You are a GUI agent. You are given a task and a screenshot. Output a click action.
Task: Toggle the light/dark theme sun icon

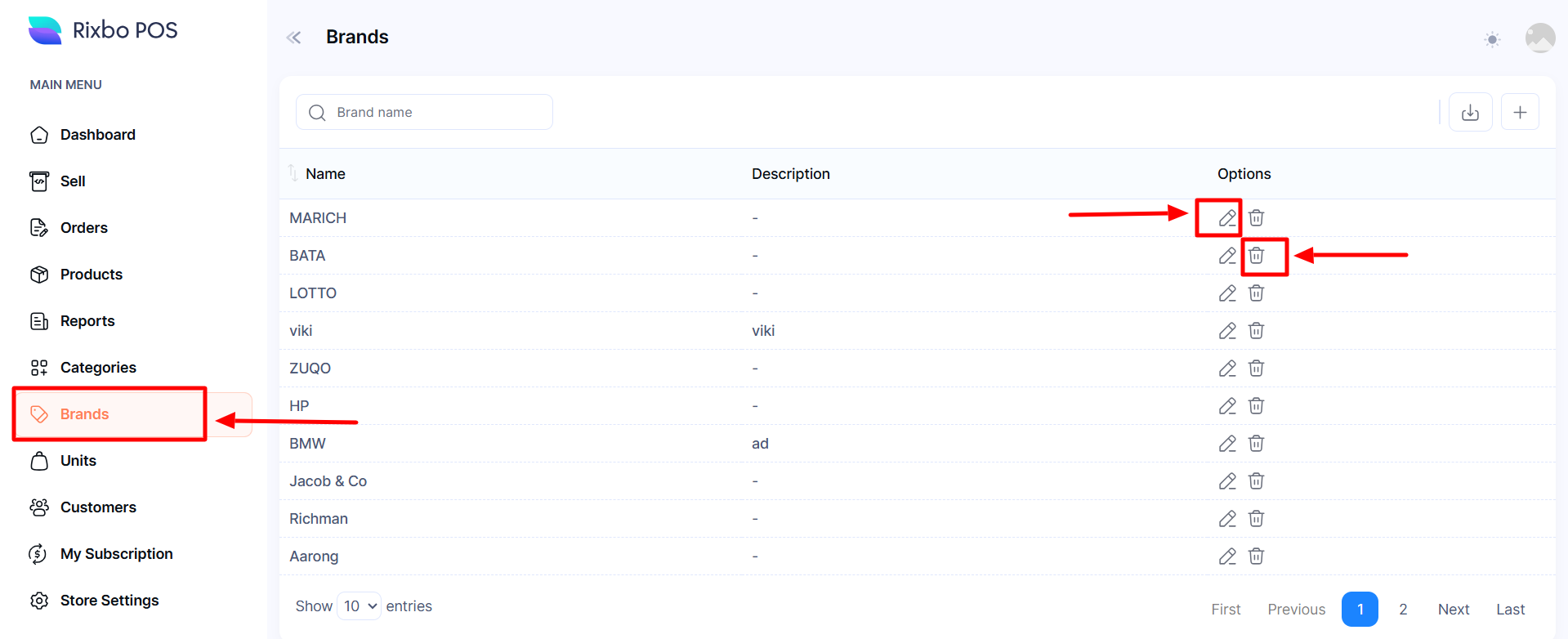(x=1492, y=39)
